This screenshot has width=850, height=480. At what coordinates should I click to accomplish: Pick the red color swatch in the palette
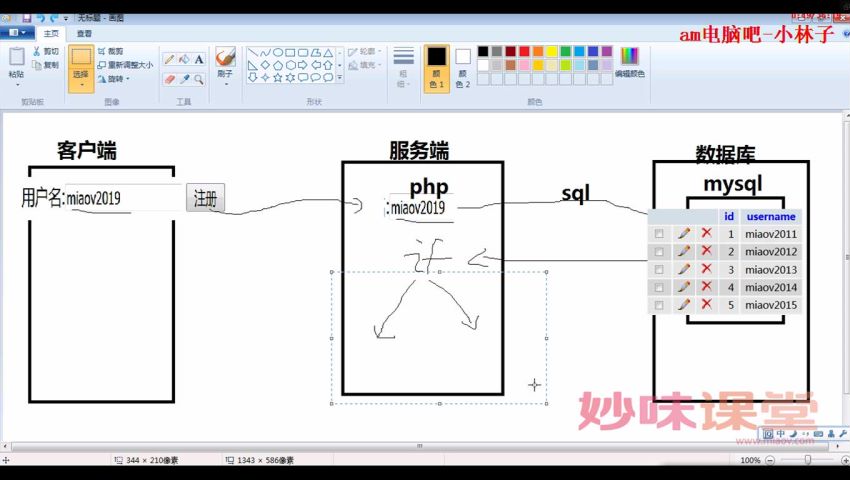(x=525, y=51)
